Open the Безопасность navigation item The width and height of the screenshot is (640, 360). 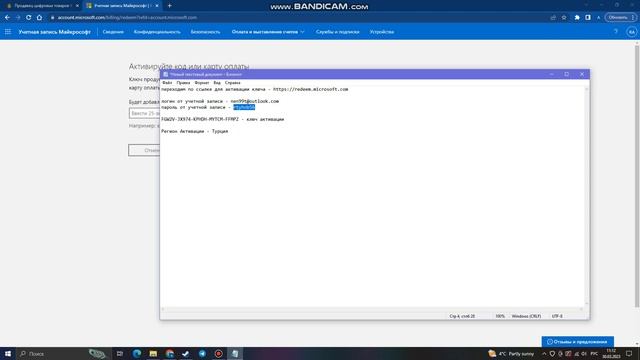205,32
